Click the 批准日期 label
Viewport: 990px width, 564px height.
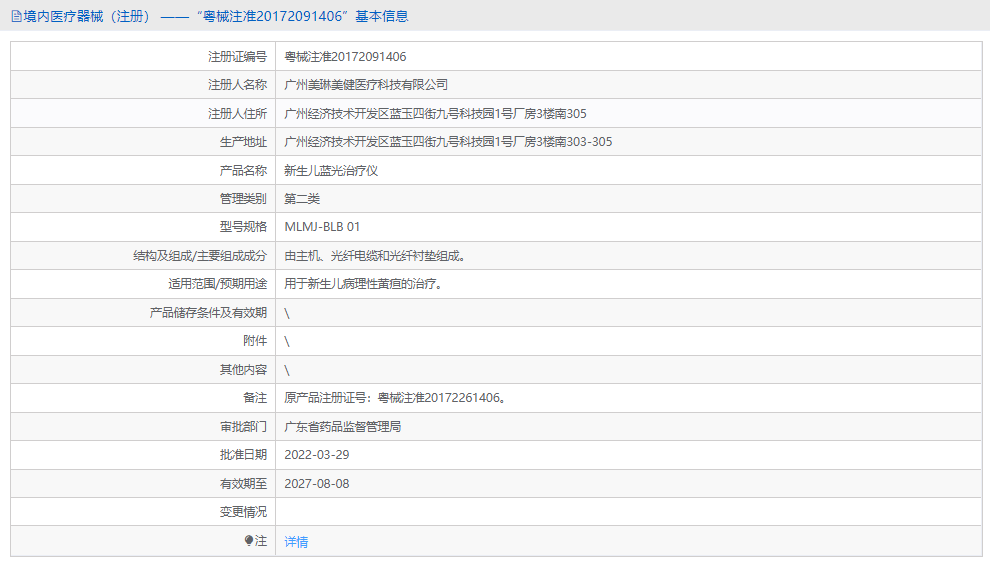tap(243, 455)
